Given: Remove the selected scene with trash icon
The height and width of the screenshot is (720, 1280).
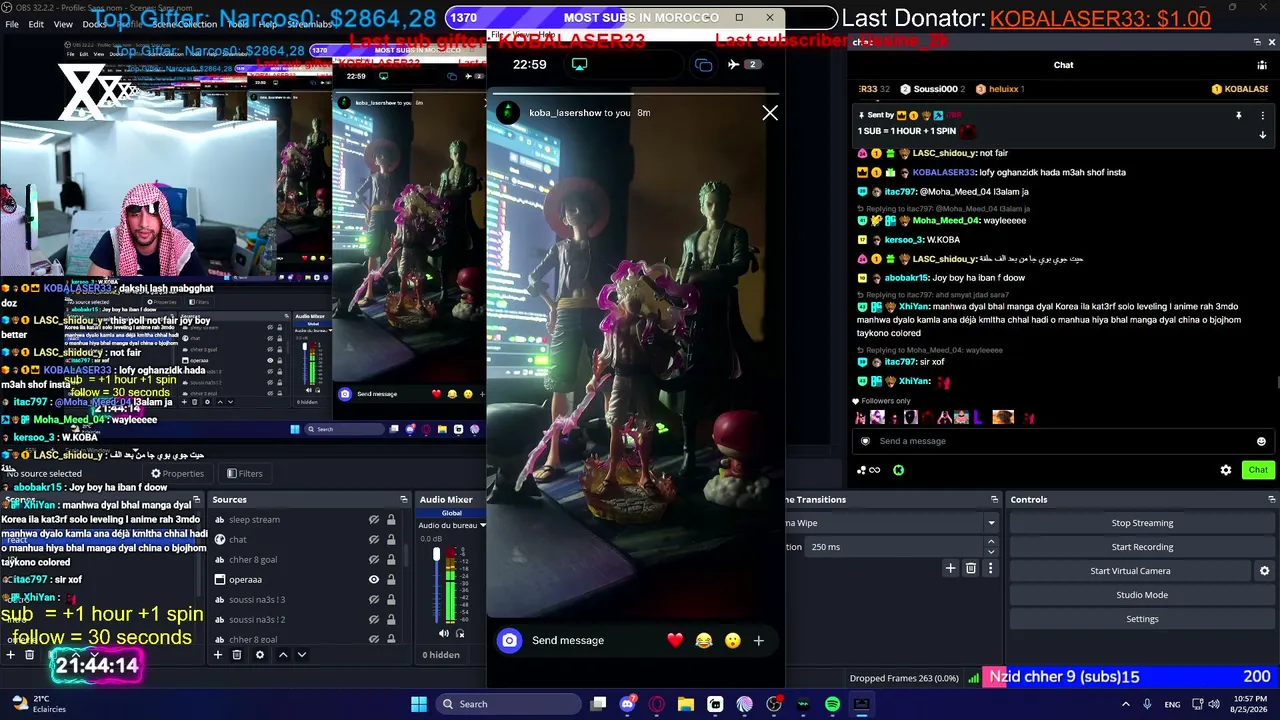Looking at the screenshot, I should pos(30,655).
